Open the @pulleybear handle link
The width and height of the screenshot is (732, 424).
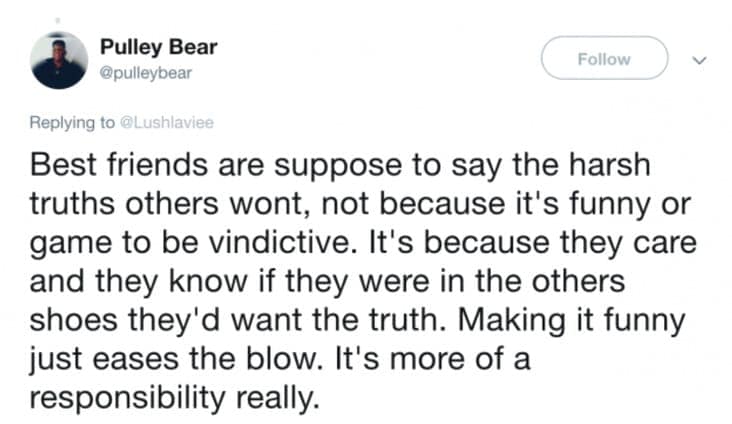tap(146, 73)
